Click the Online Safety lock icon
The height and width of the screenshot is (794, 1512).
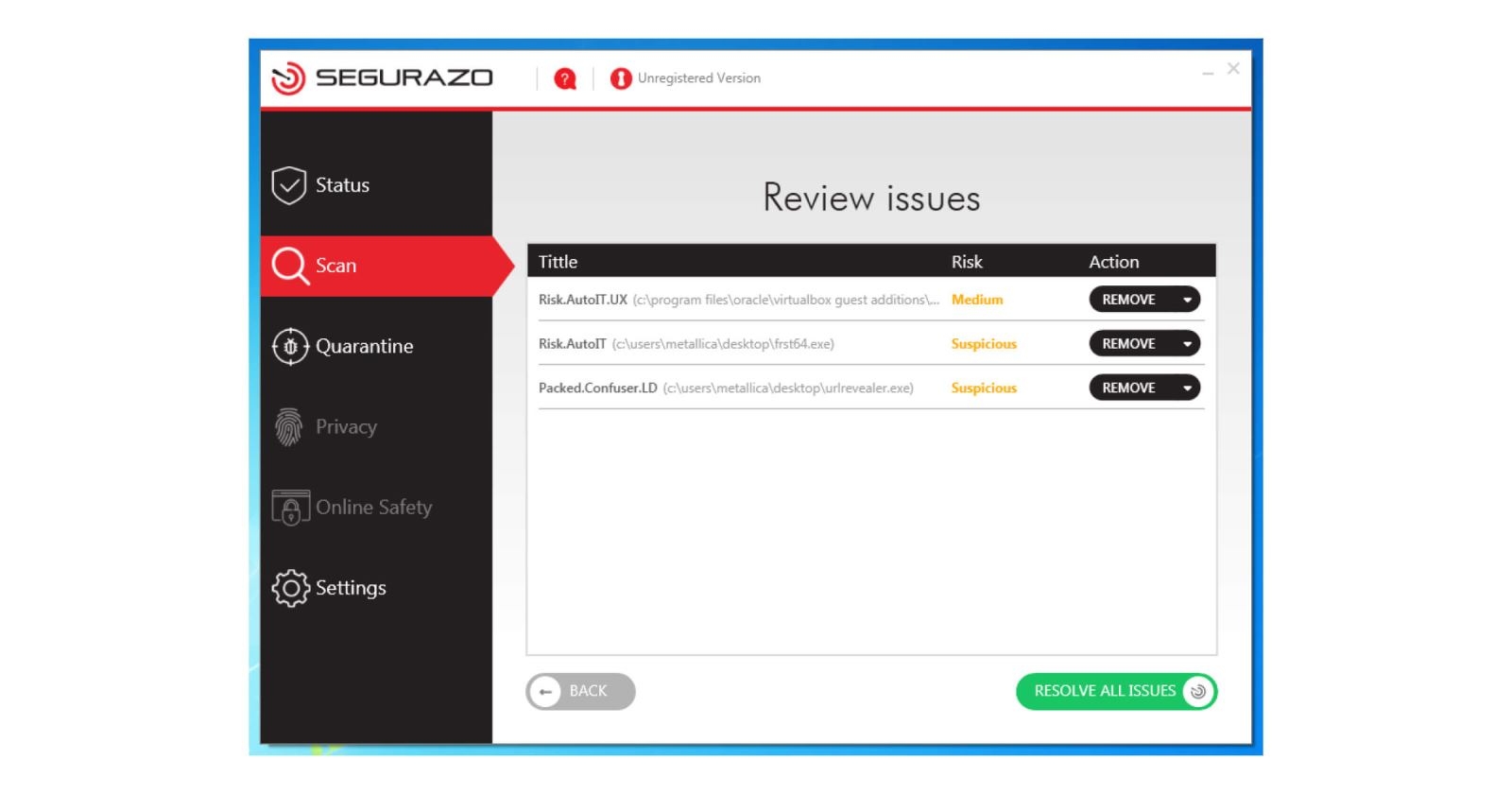click(290, 508)
